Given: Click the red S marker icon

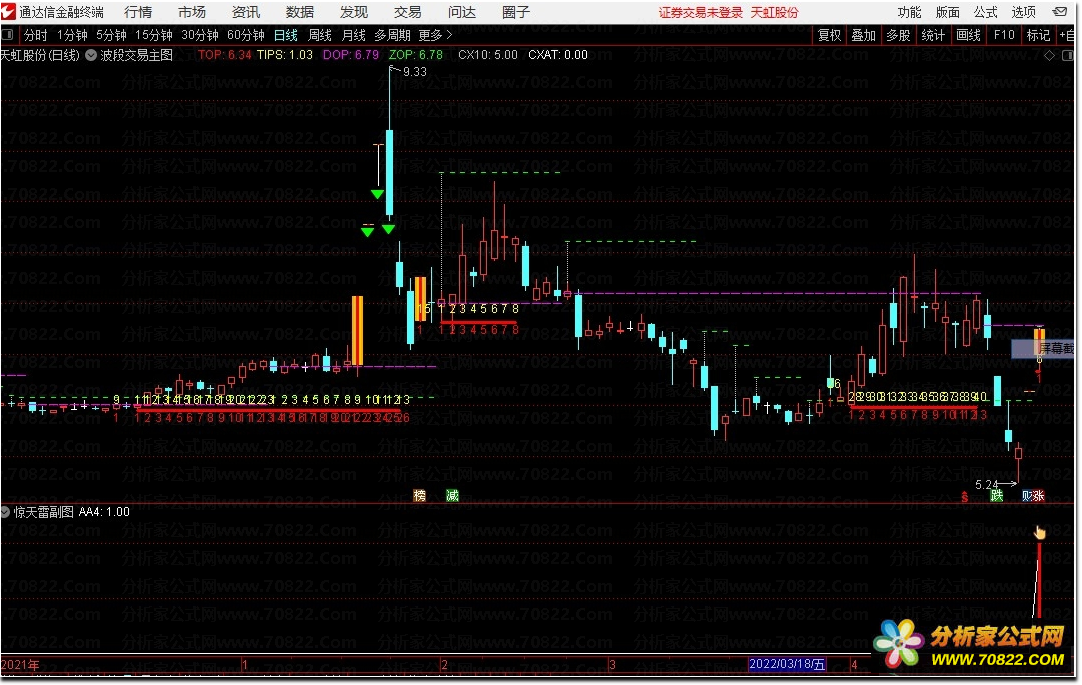Looking at the screenshot, I should pyautogui.click(x=965, y=497).
